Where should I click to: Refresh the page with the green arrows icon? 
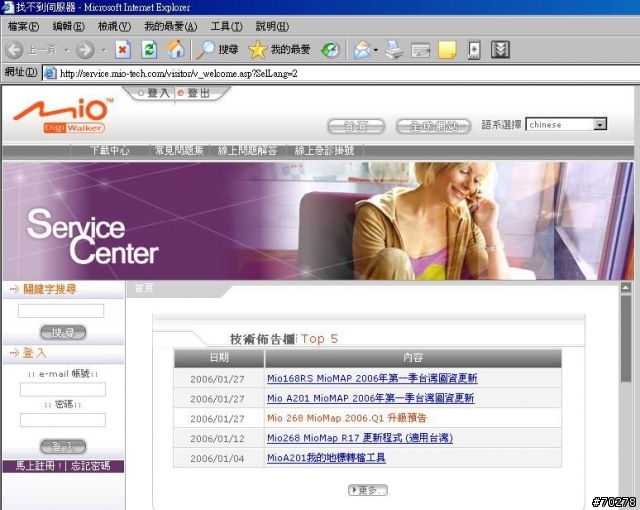[149, 50]
